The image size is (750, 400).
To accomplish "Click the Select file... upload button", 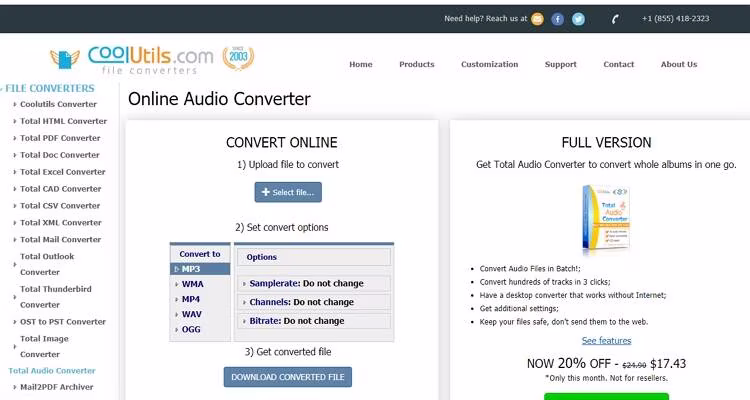I will point(288,192).
